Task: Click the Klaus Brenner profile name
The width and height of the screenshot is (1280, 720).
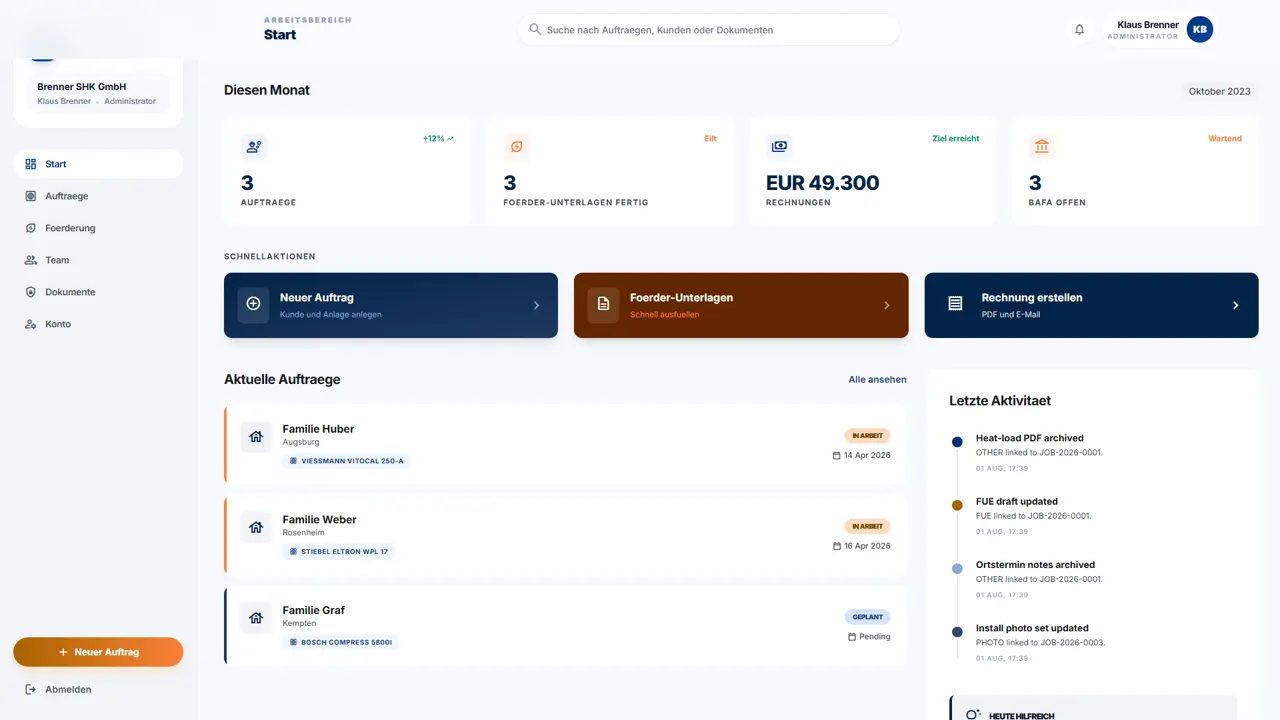Action: coord(1147,25)
